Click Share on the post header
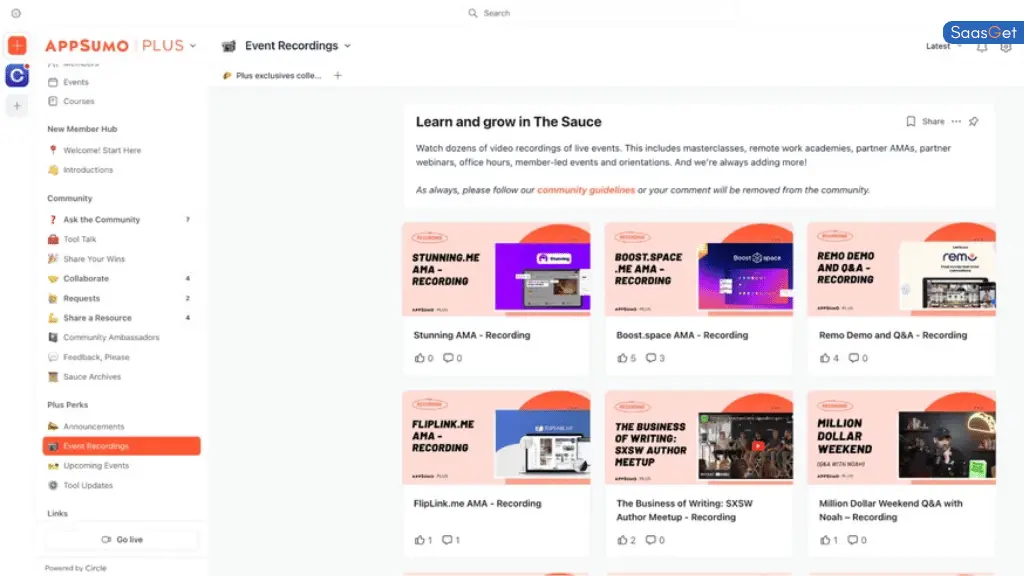1024x576 pixels. (933, 121)
